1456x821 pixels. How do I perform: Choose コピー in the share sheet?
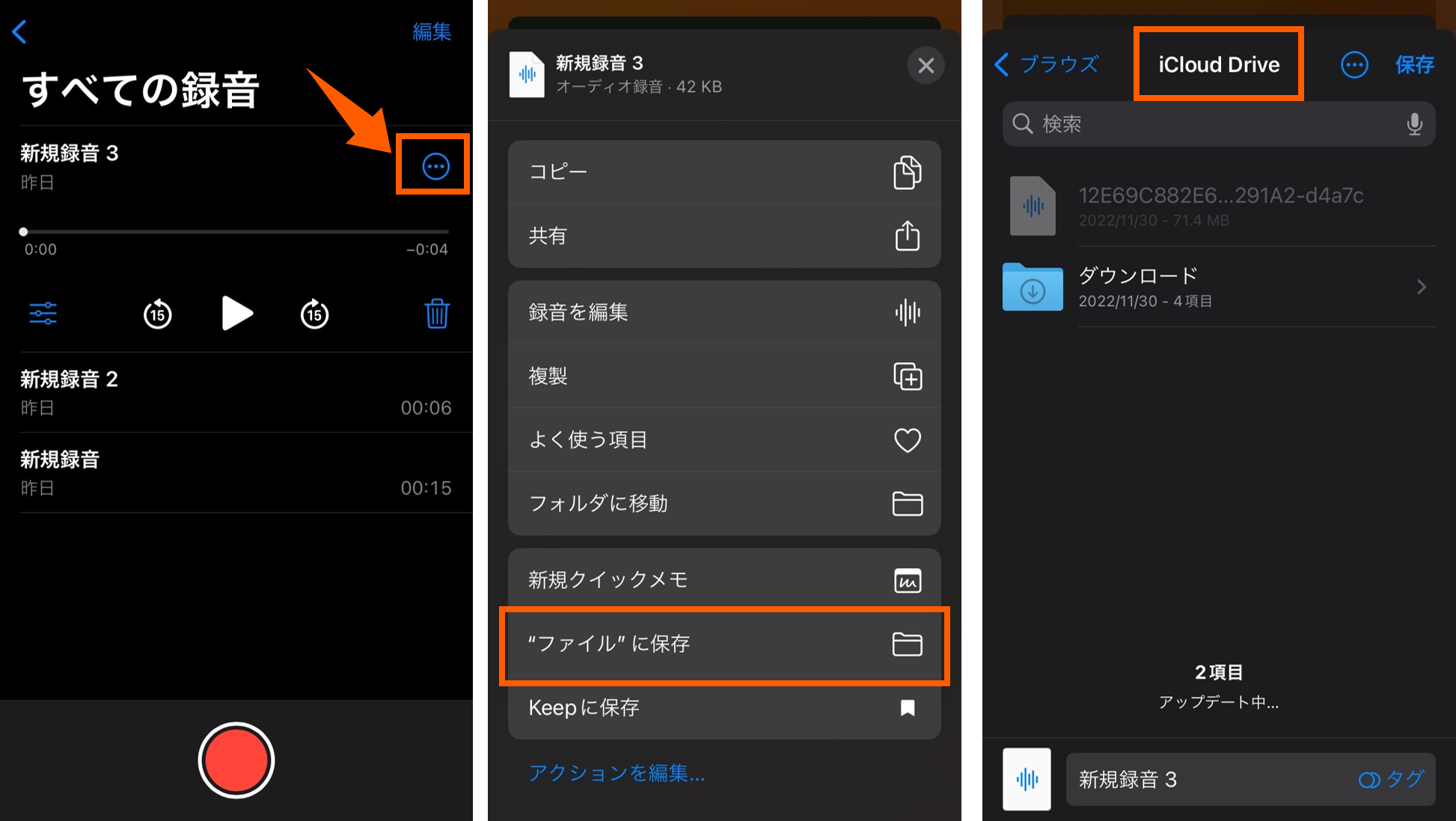point(724,172)
